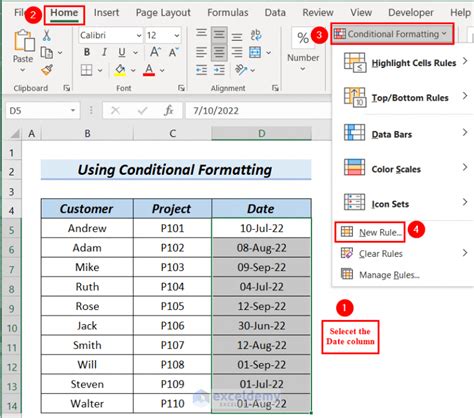
Task: Open the Clipboard dialog launcher
Action: tap(67, 88)
